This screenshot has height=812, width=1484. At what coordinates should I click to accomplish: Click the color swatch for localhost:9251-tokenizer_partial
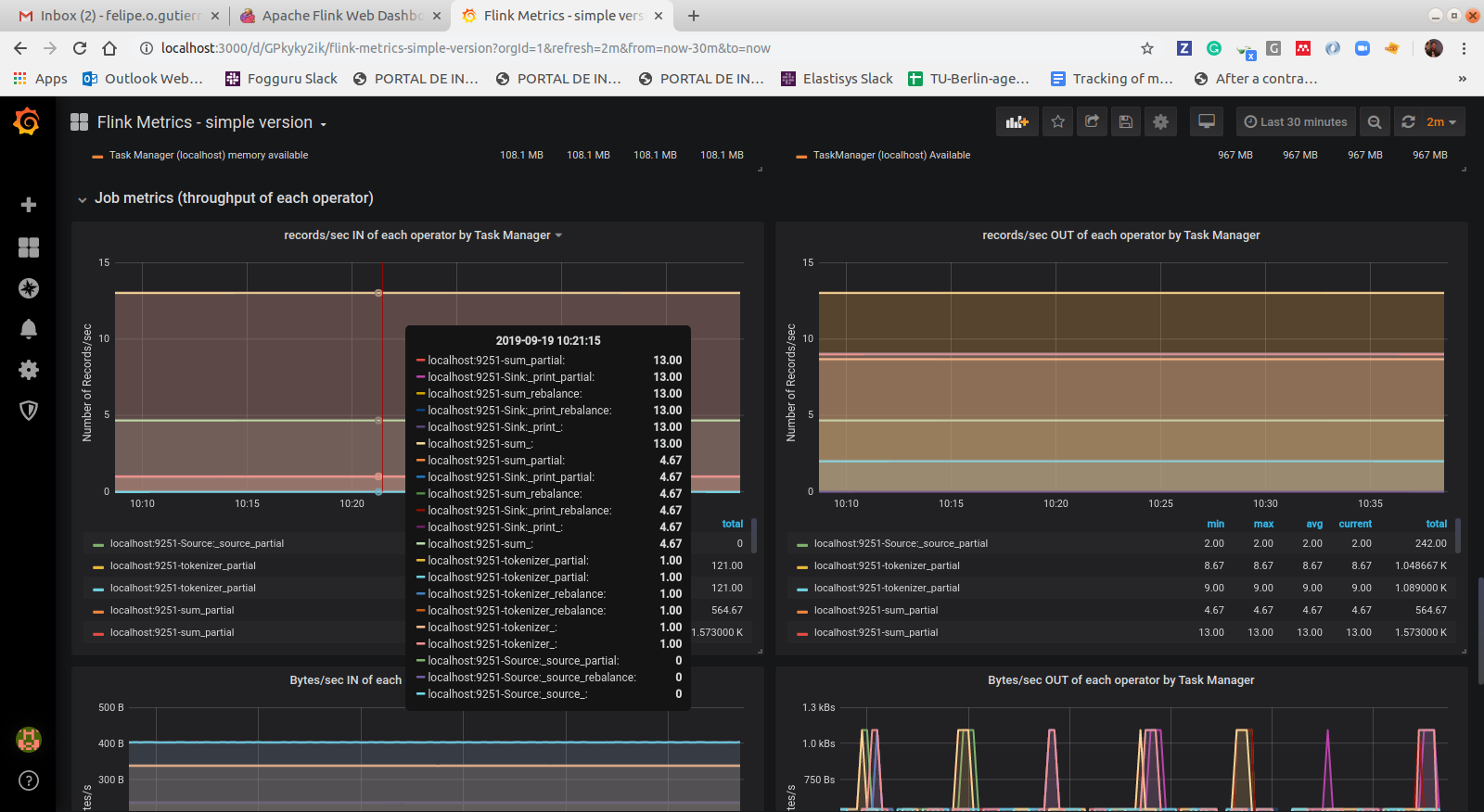coord(98,566)
